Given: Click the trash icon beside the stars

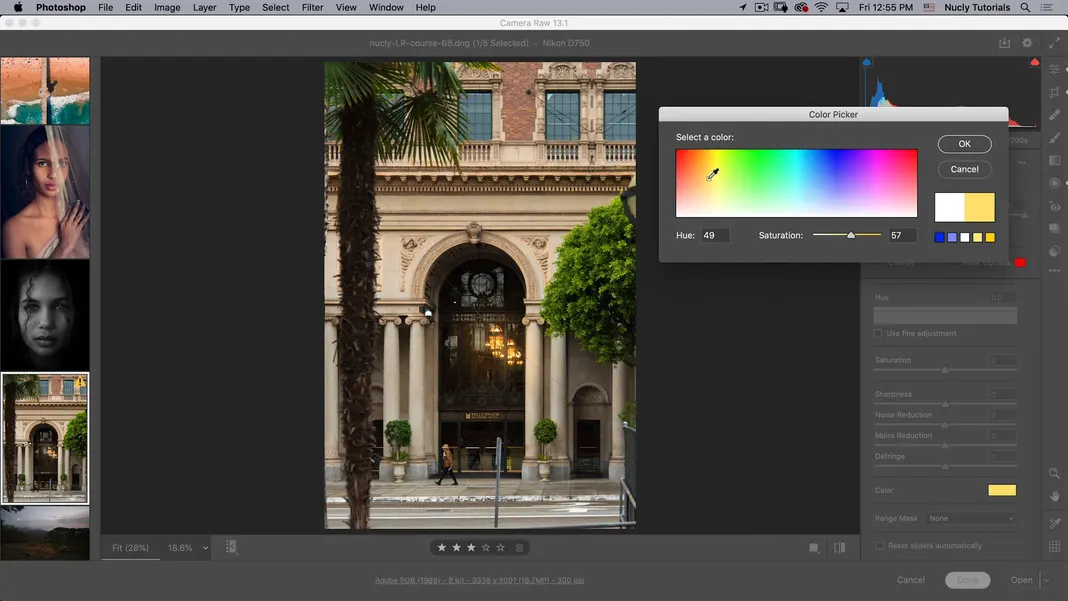Looking at the screenshot, I should coord(520,547).
